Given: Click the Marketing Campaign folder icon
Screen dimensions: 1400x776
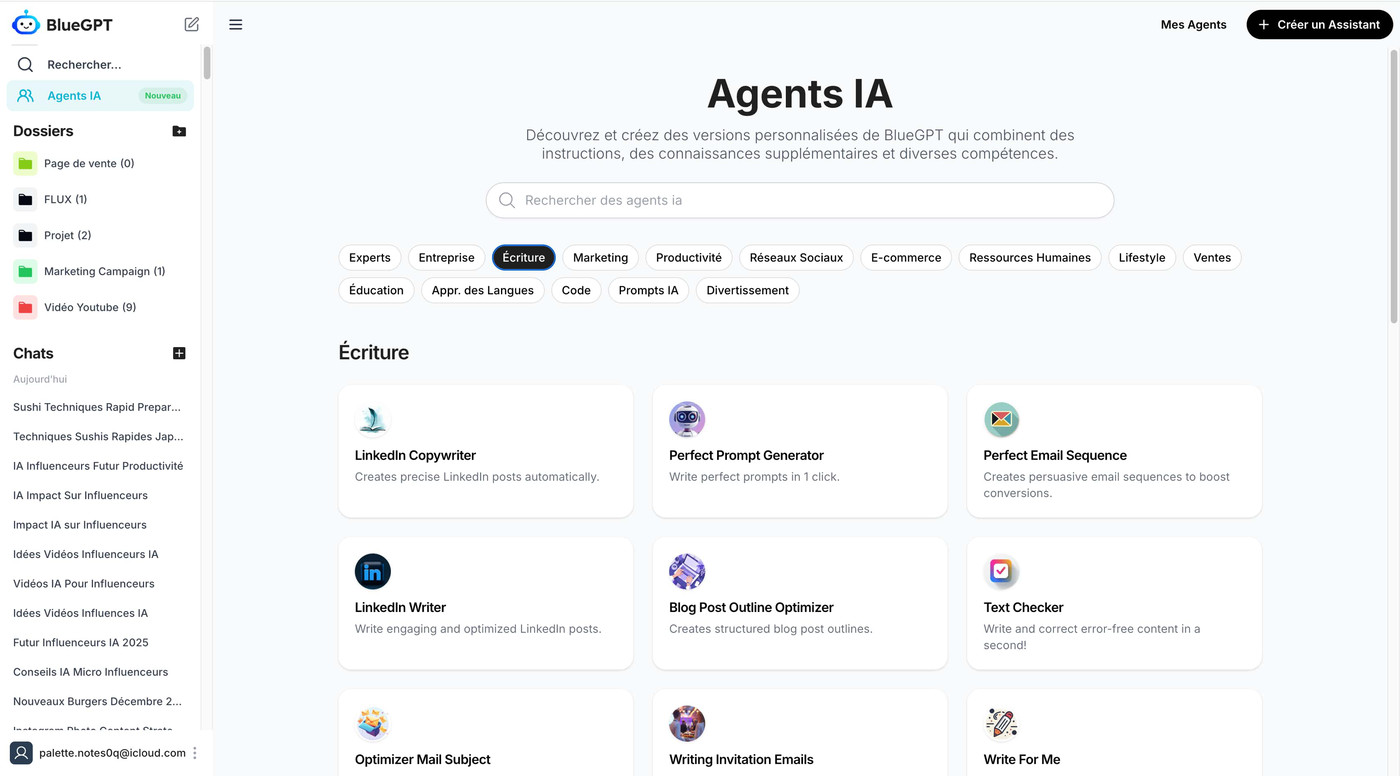Looking at the screenshot, I should [25, 271].
